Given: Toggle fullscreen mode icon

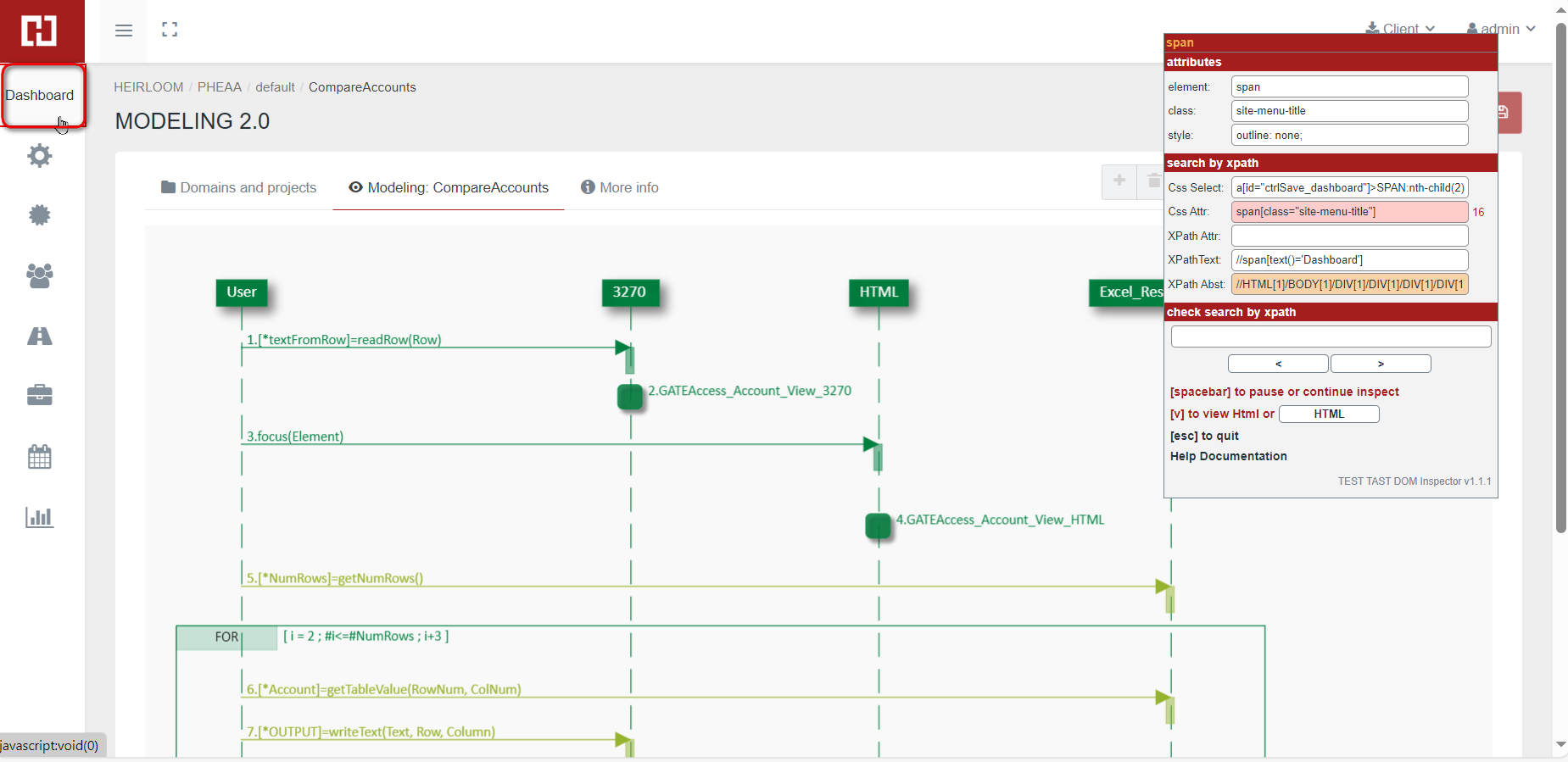Looking at the screenshot, I should coord(170,30).
